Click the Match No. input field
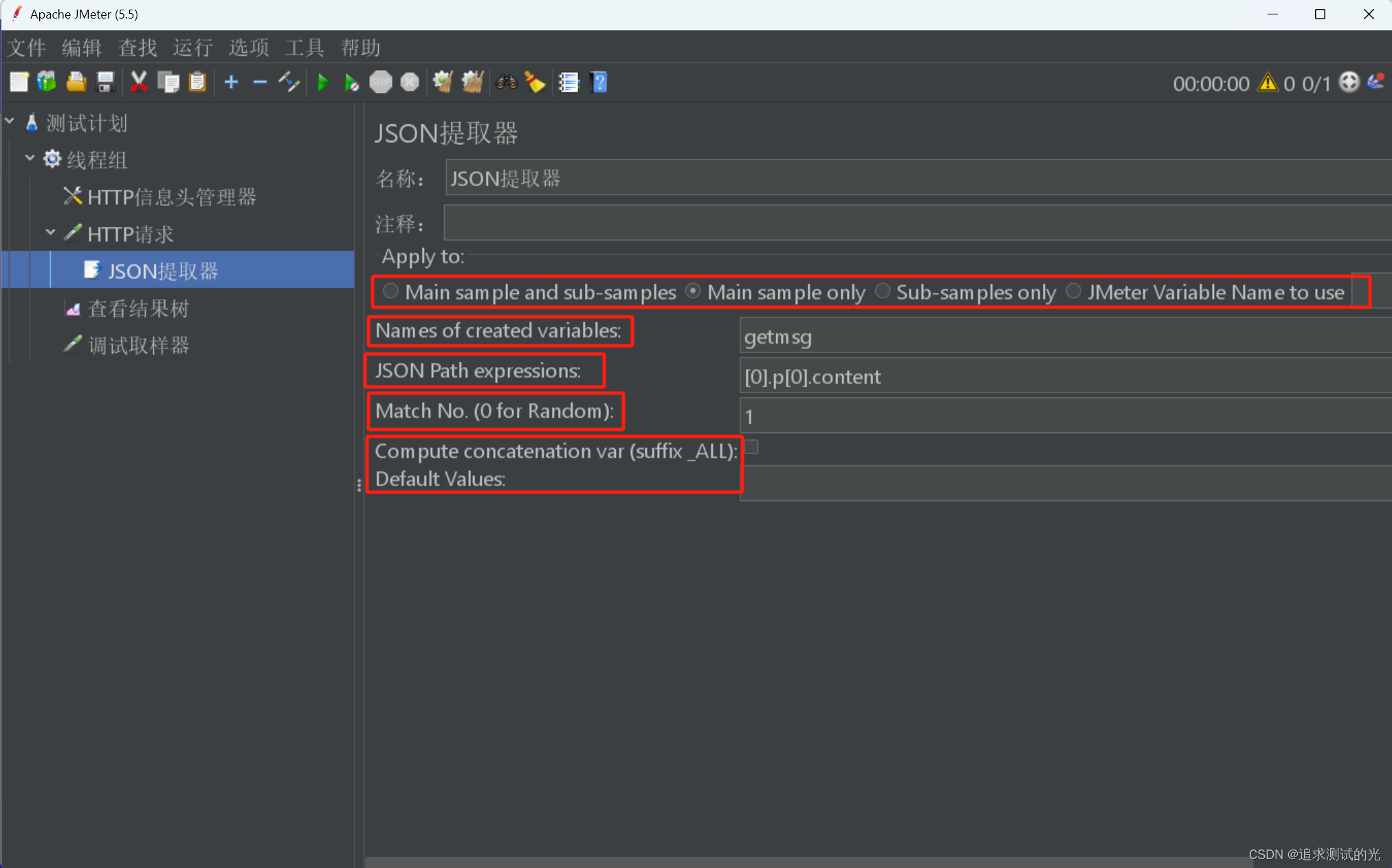The width and height of the screenshot is (1392, 868). [x=1065, y=416]
